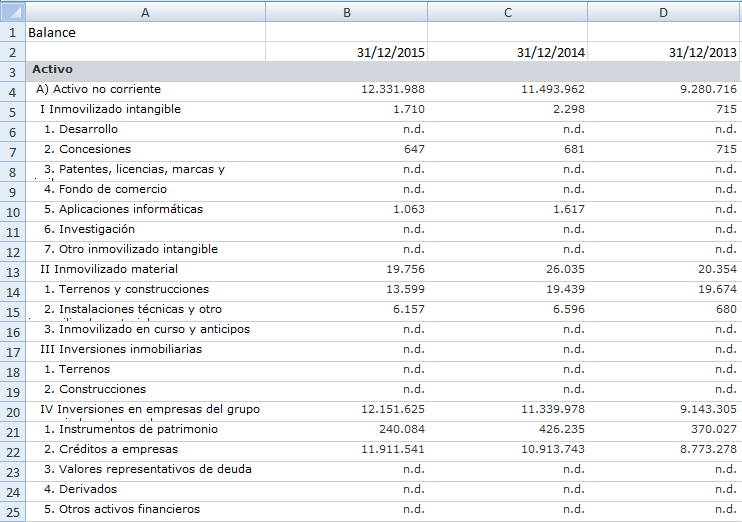Select '3. Patentes, licencias, marcas y' cell
The width and height of the screenshot is (742, 522).
pos(145,171)
